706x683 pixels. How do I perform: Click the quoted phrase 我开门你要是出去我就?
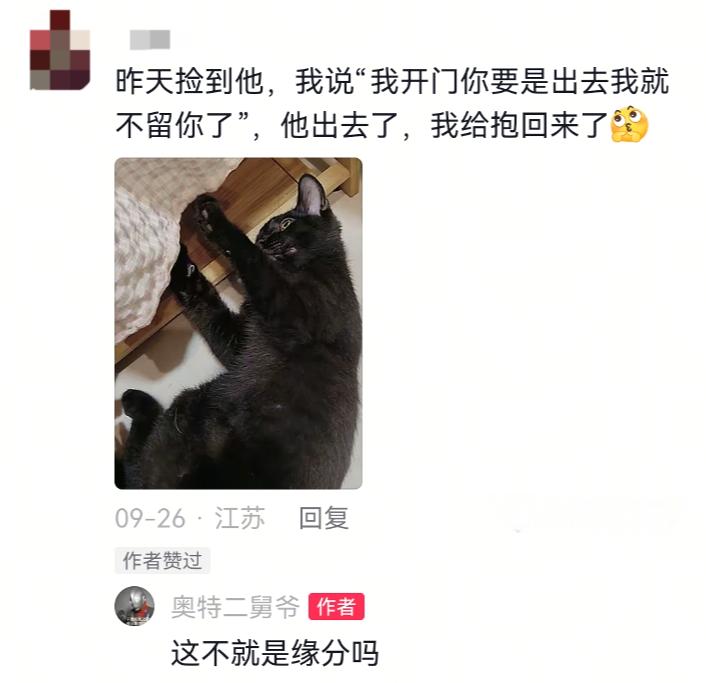520,81
